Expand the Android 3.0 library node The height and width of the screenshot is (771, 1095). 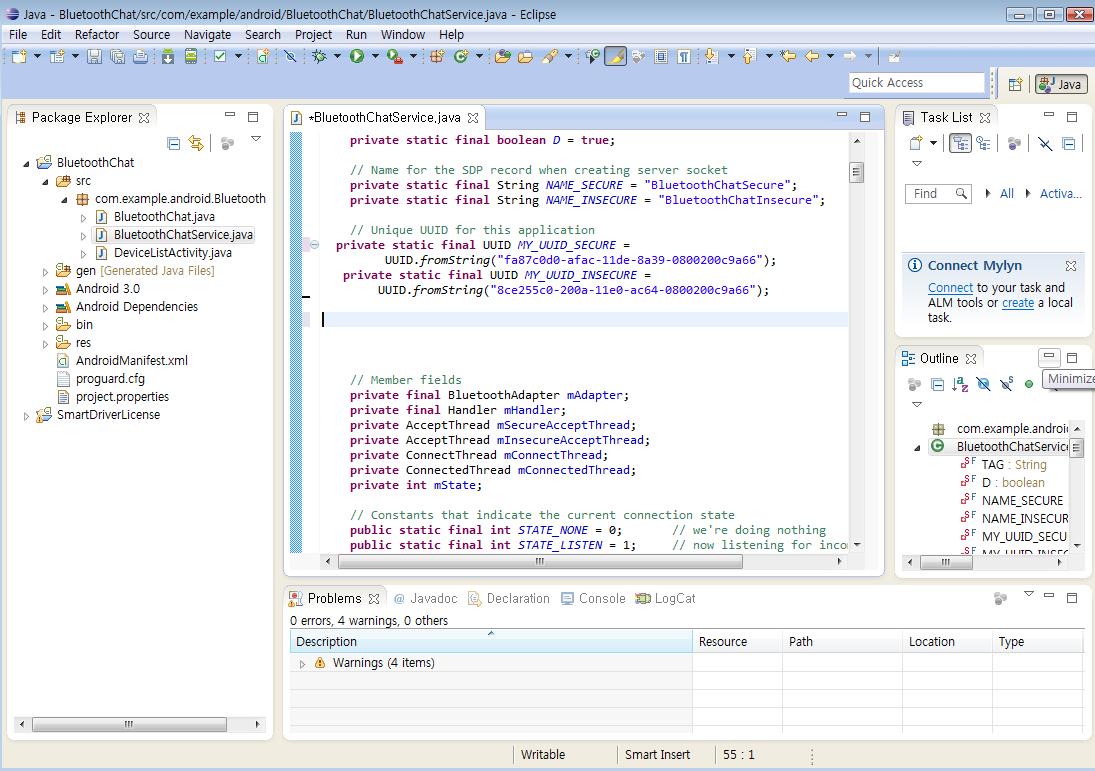pos(45,290)
